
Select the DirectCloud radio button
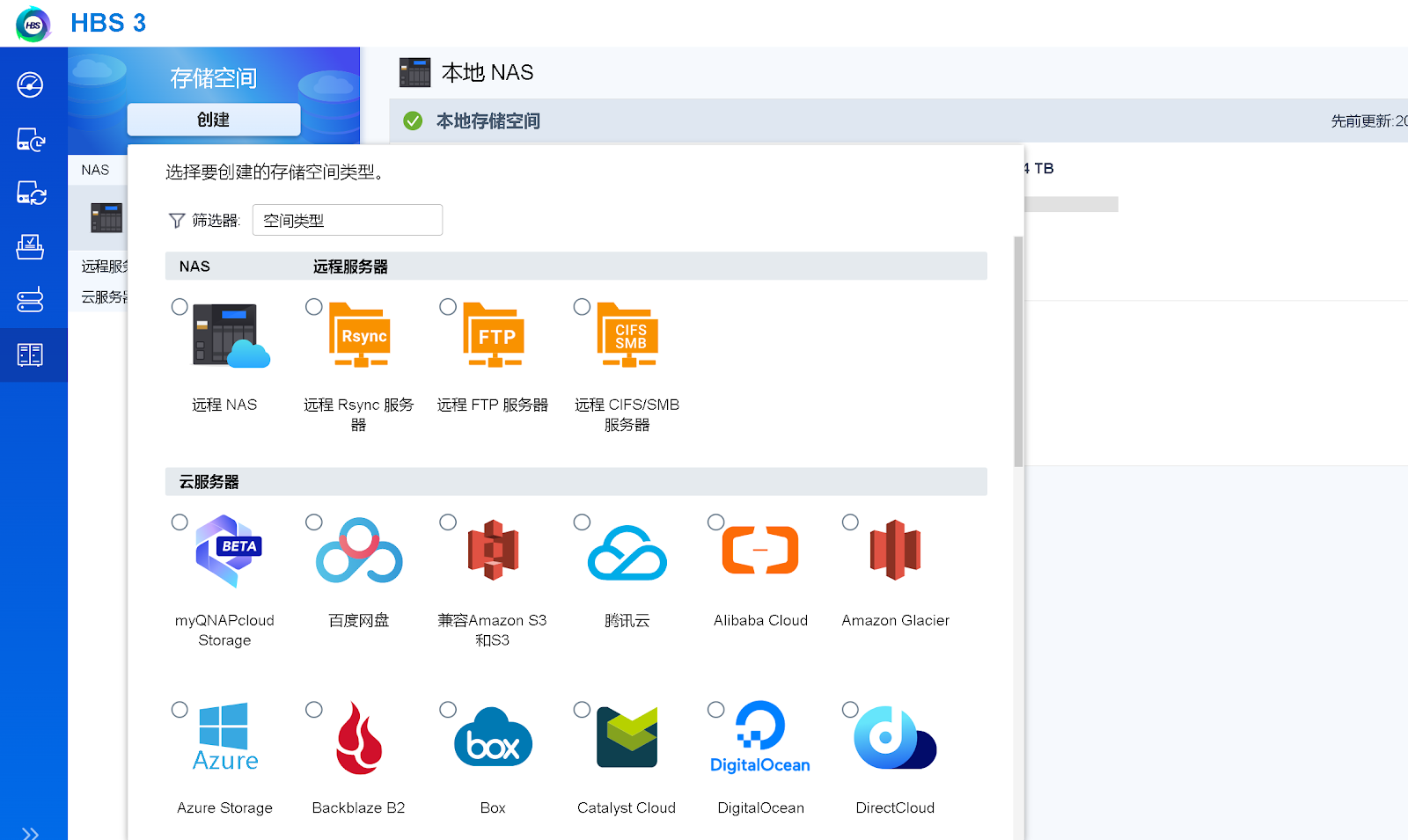tap(850, 710)
